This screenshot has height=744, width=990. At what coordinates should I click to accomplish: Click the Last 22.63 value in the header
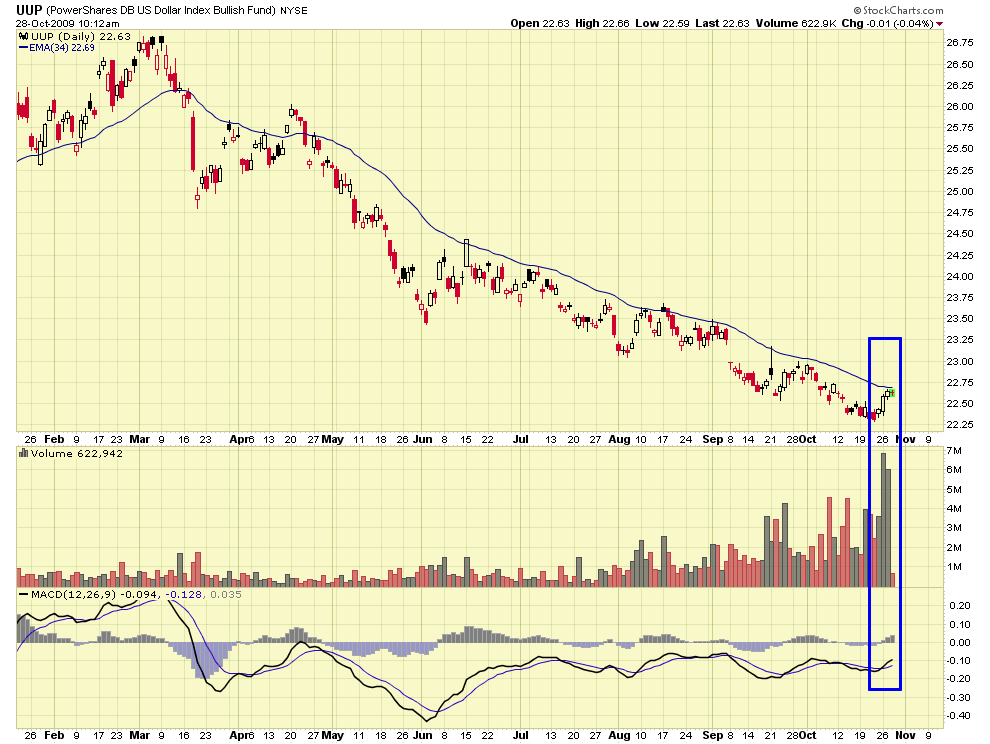[x=722, y=23]
